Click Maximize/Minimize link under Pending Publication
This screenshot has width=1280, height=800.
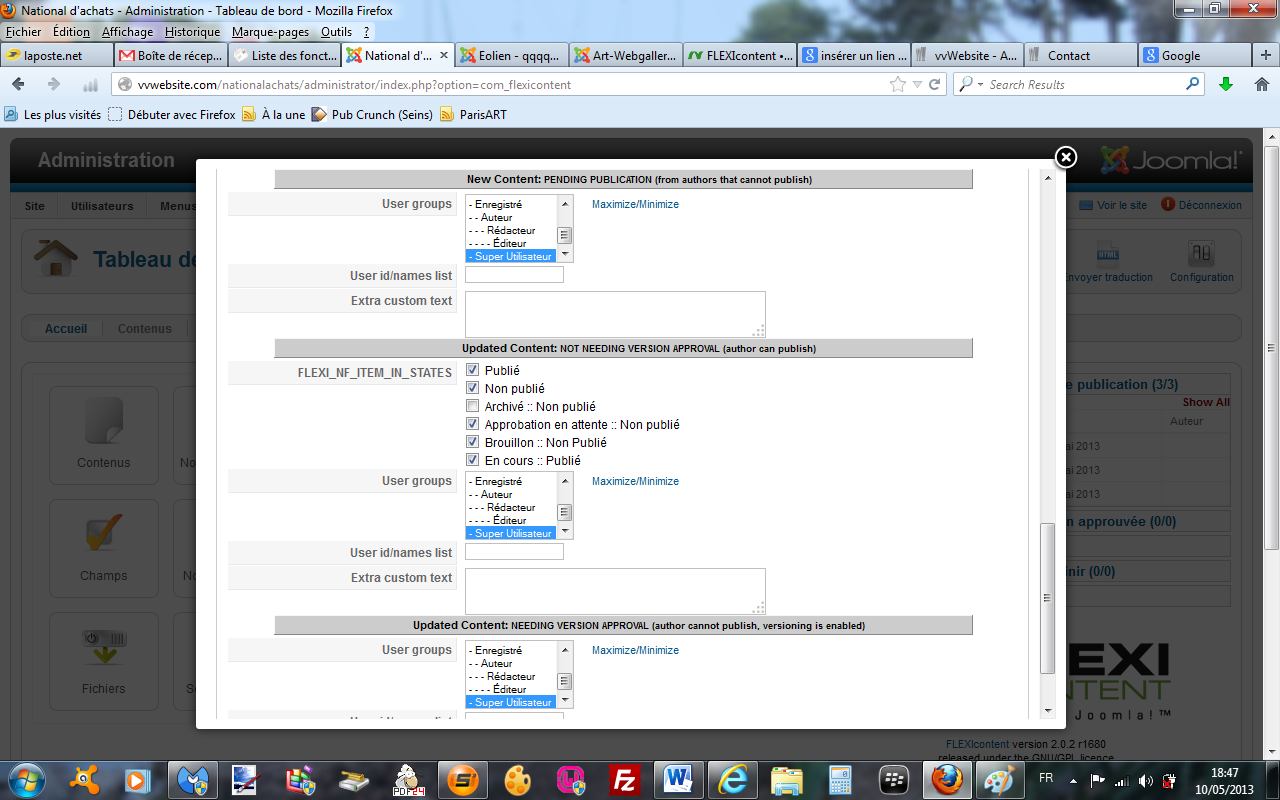(x=635, y=204)
